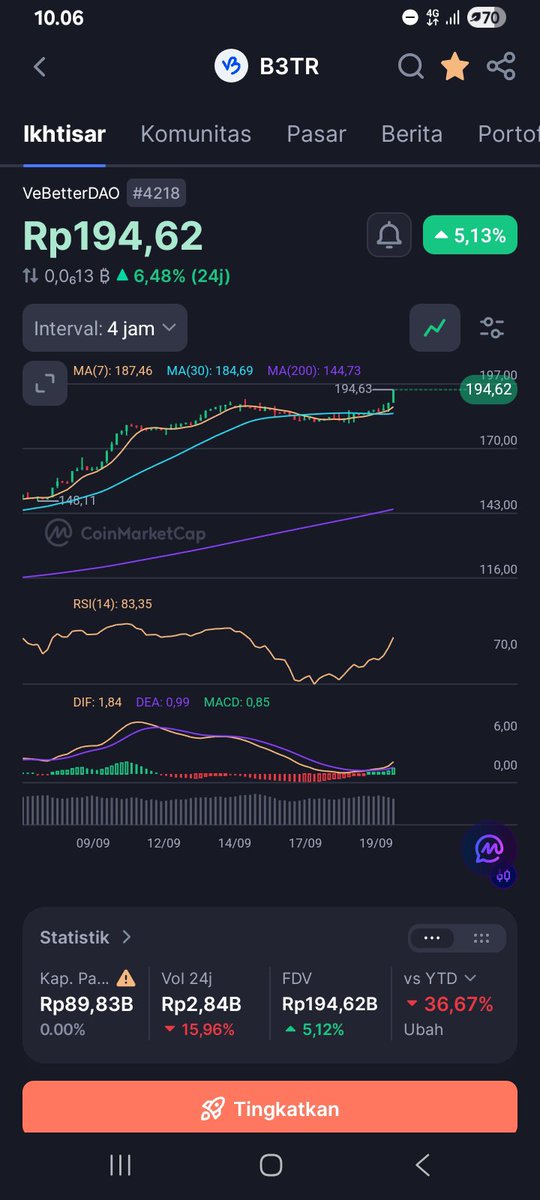Open the search magnifier icon
This screenshot has width=540, height=1200.
411,67
